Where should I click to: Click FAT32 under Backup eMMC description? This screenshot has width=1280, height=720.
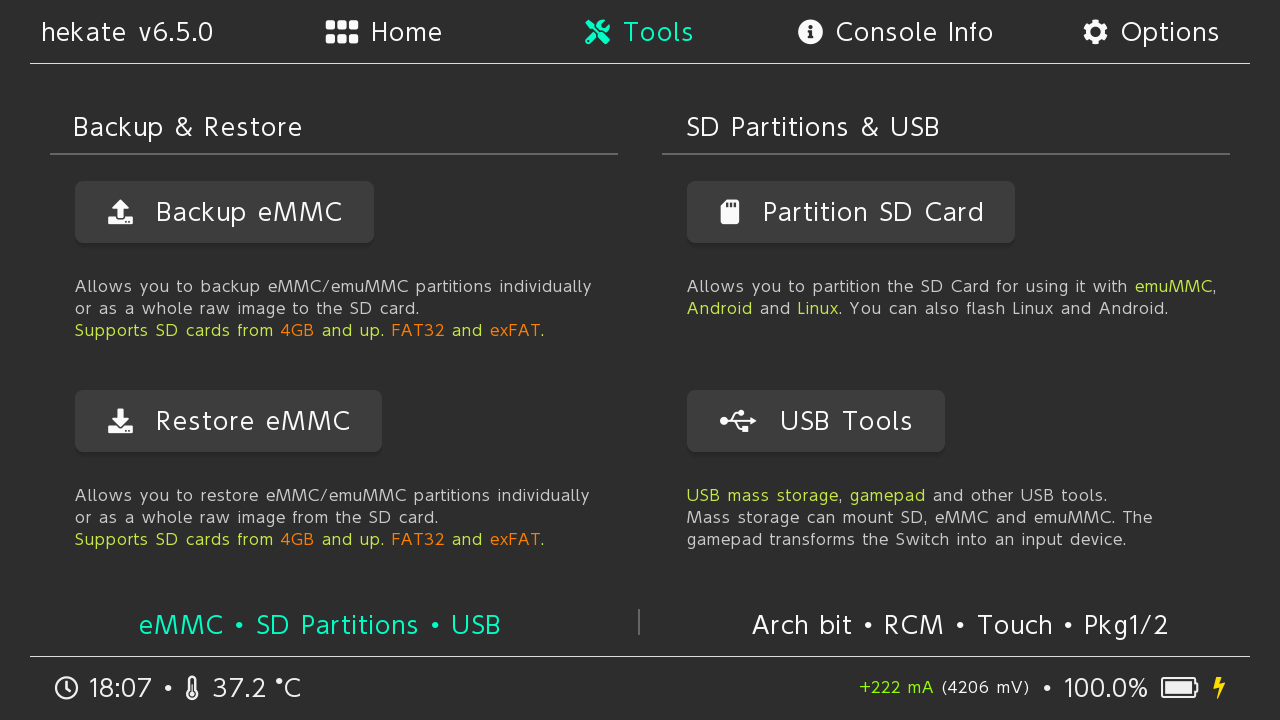click(418, 330)
